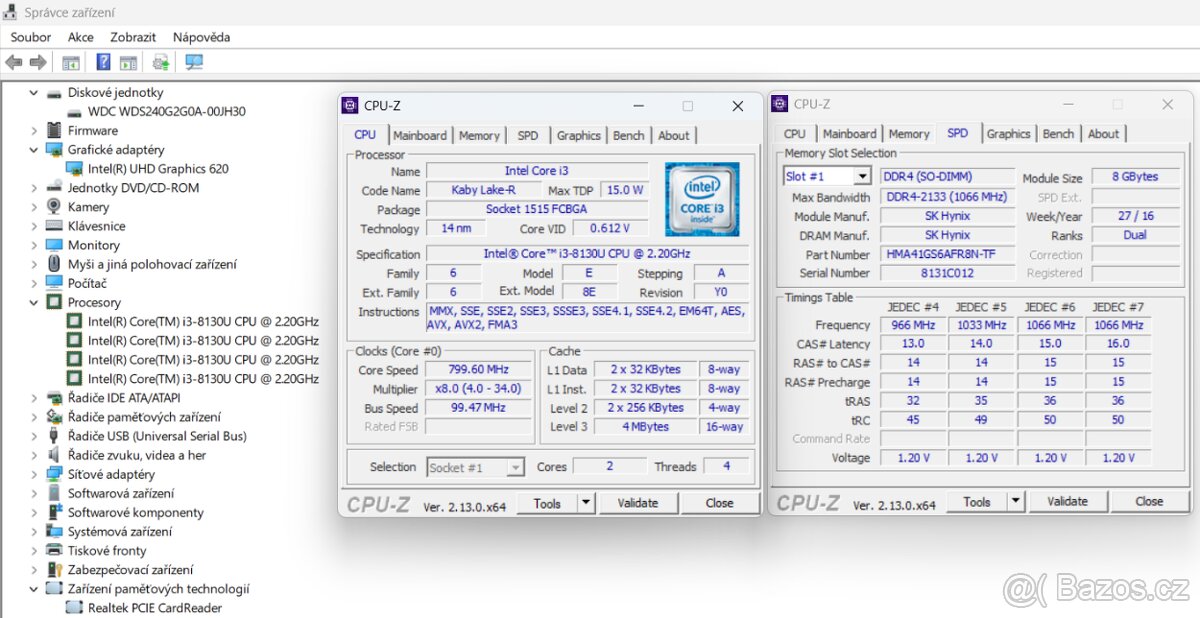
Task: Select the WDC WDS240G2G0A disk drive entry
Action: [166, 111]
